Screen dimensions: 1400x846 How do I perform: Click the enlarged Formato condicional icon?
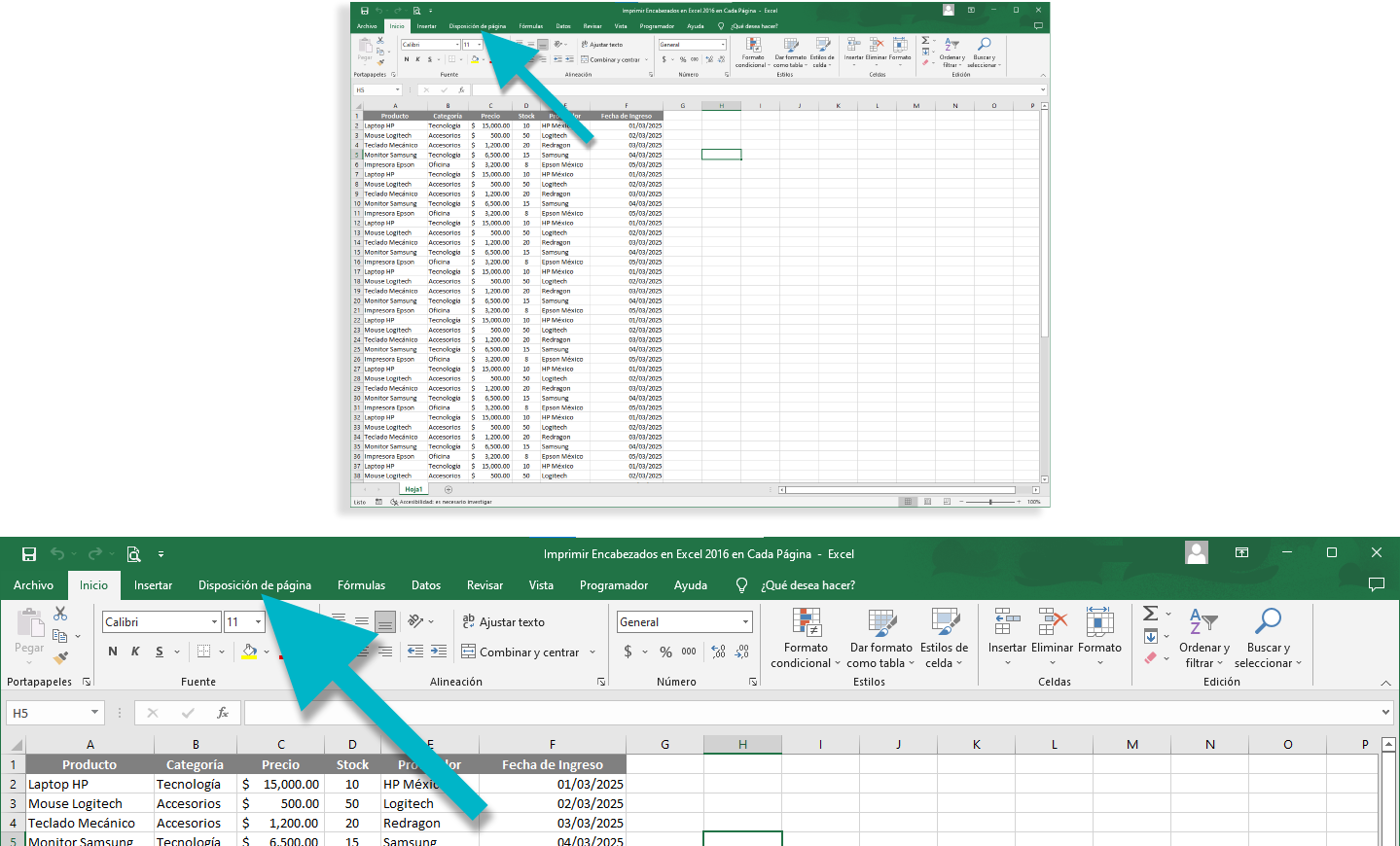807,622
